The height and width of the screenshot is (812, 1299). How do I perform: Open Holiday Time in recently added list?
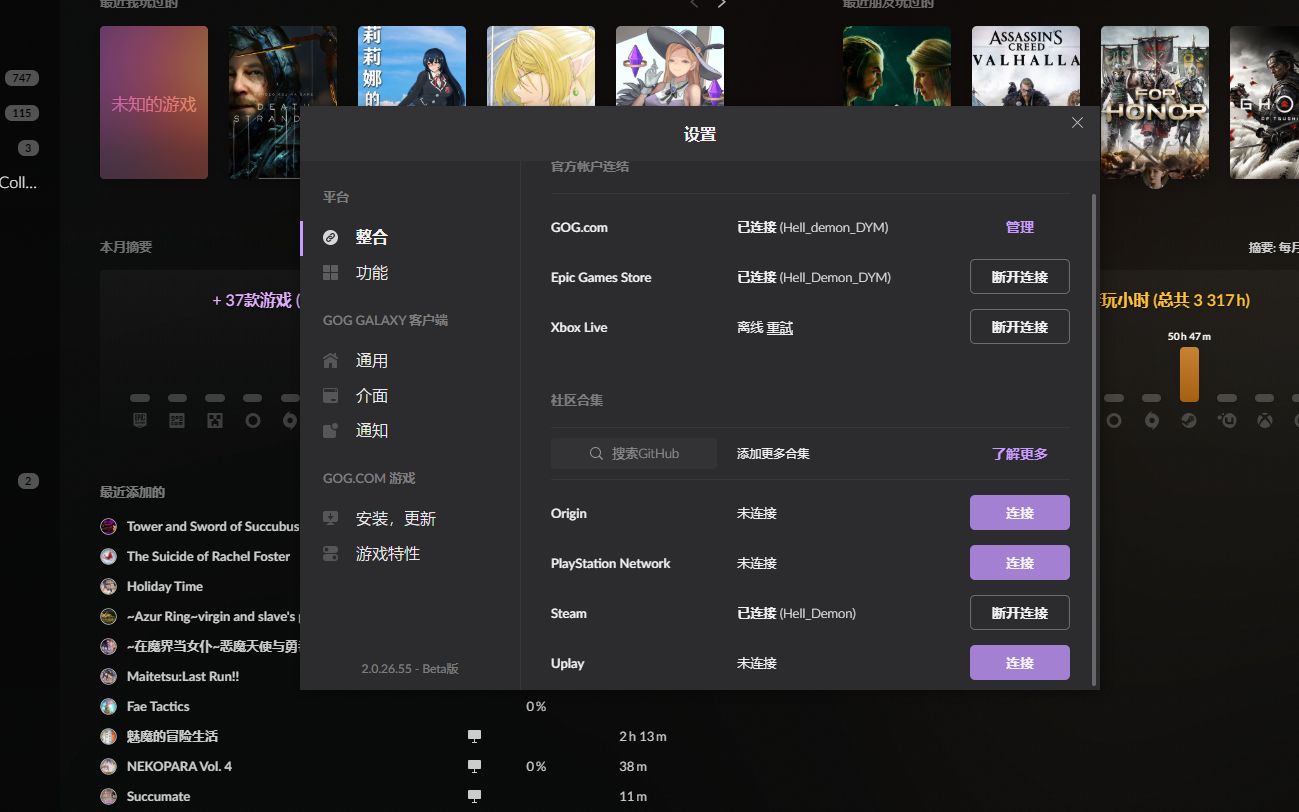click(165, 586)
